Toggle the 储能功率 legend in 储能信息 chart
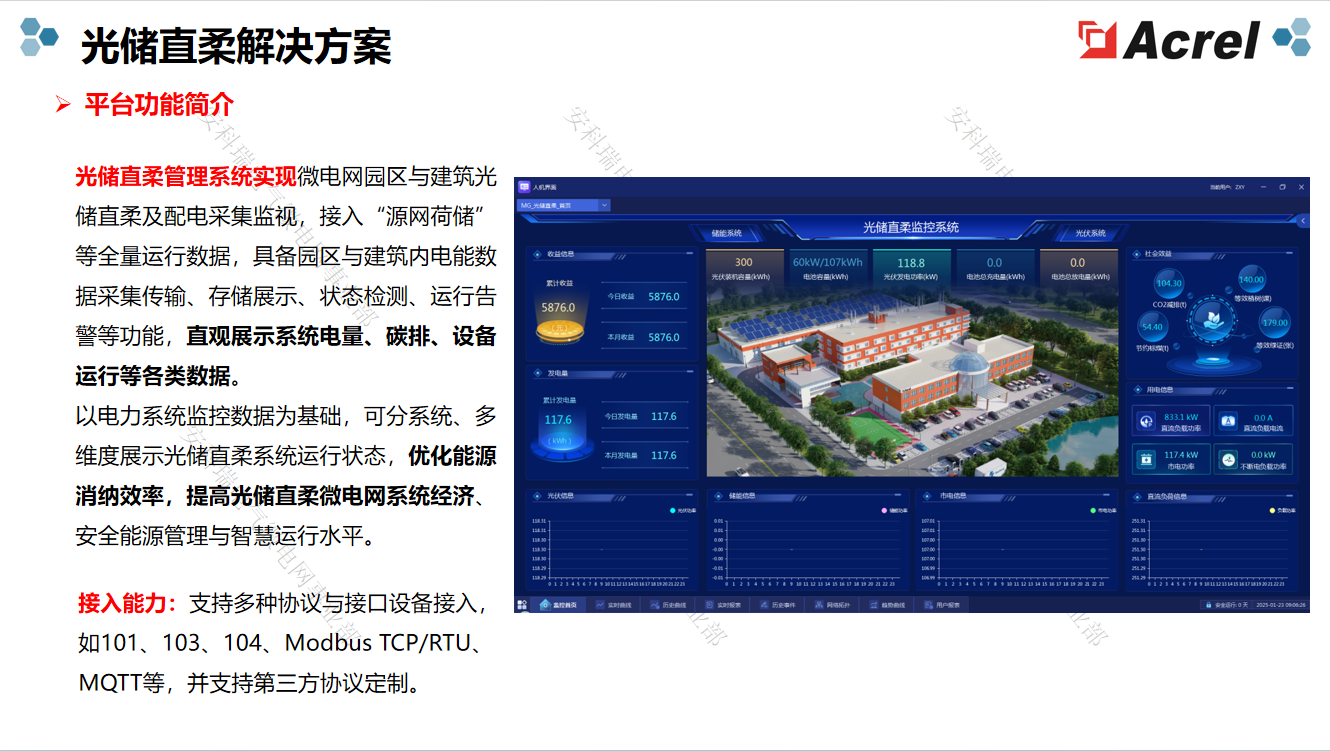Image resolution: width=1330 pixels, height=752 pixels. click(x=893, y=509)
